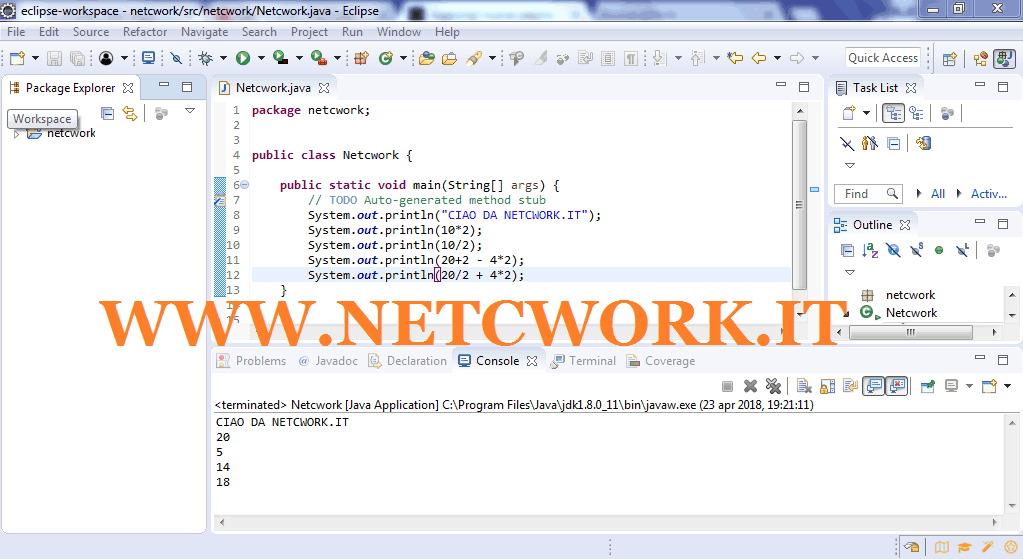
Task: Click the Find field in Task List
Action: (x=868, y=194)
